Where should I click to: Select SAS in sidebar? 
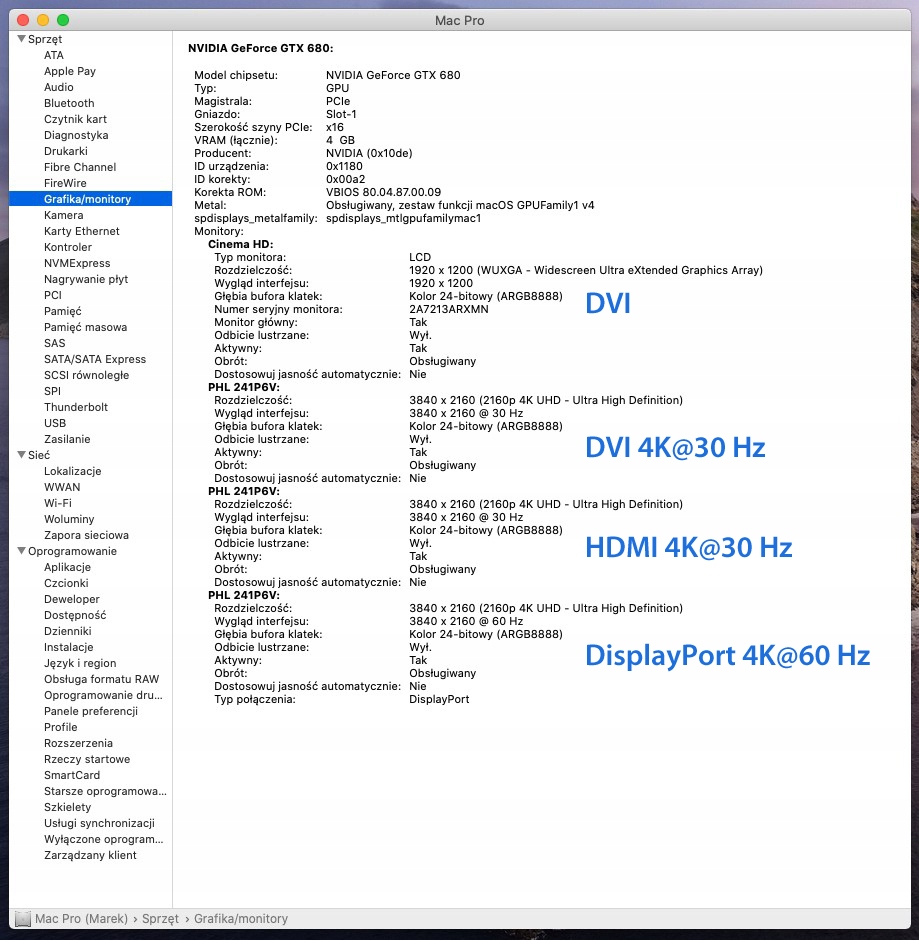(55, 343)
